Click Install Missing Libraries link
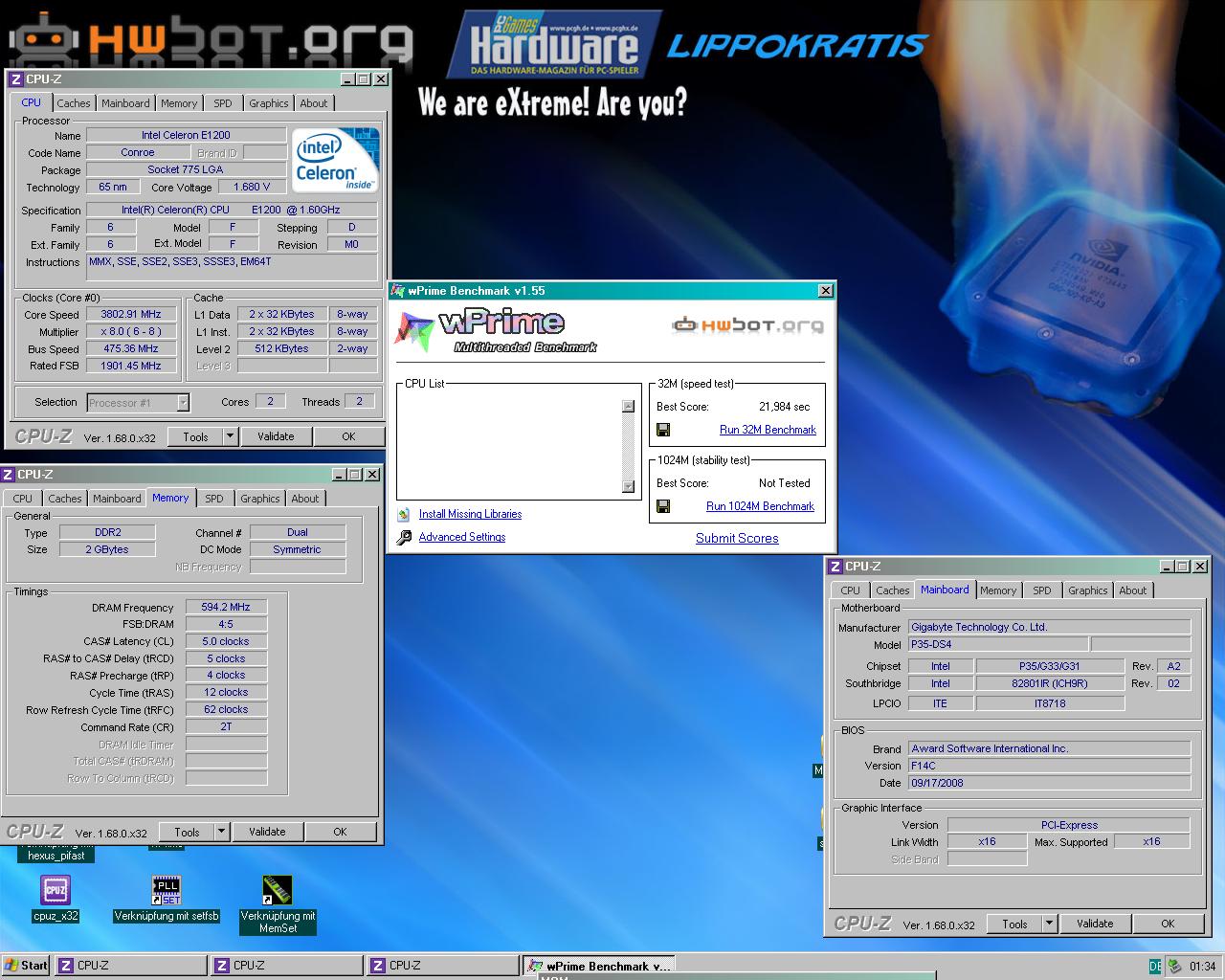This screenshot has height=980, width=1225. coord(470,514)
